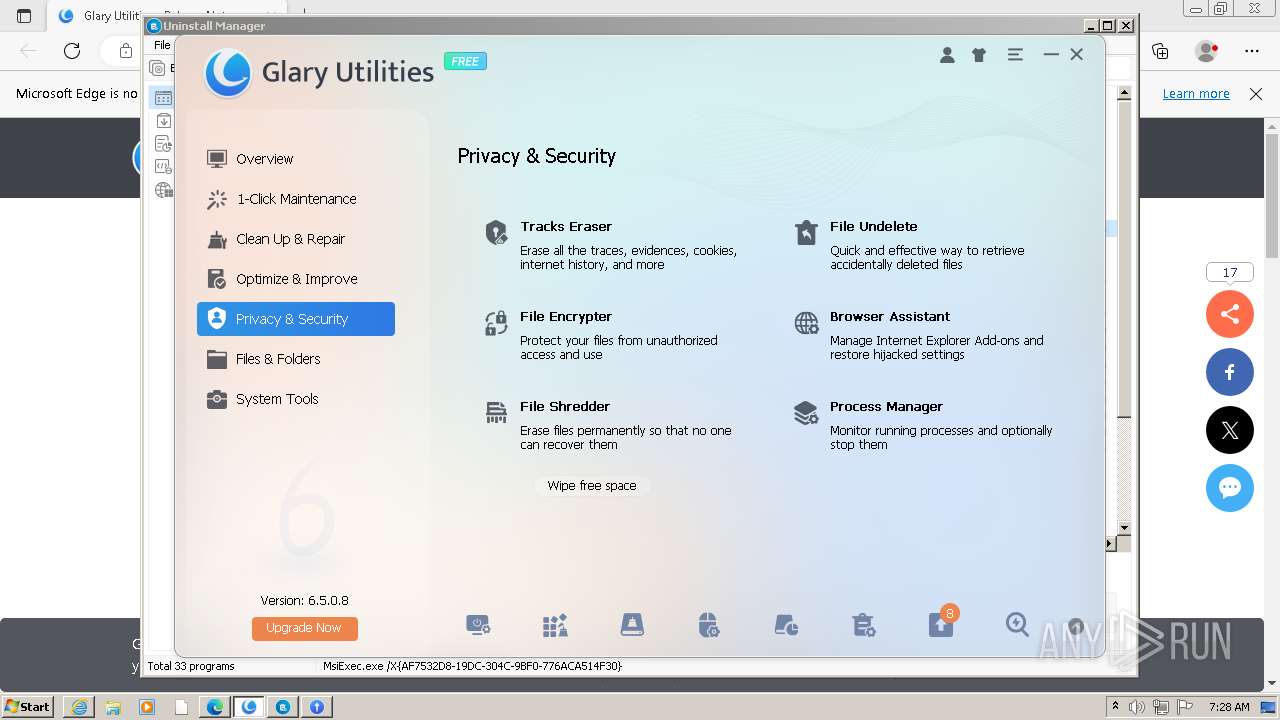
Task: Open the Glary Utilities hamburger menu
Action: [x=1015, y=55]
